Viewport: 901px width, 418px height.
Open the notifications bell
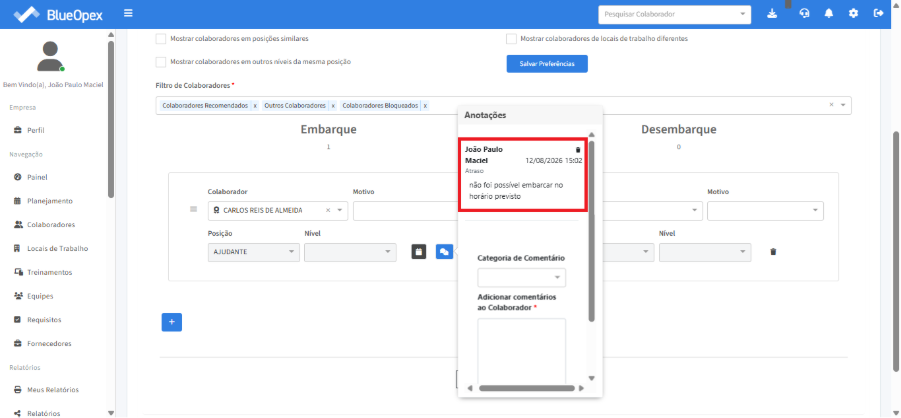click(829, 14)
